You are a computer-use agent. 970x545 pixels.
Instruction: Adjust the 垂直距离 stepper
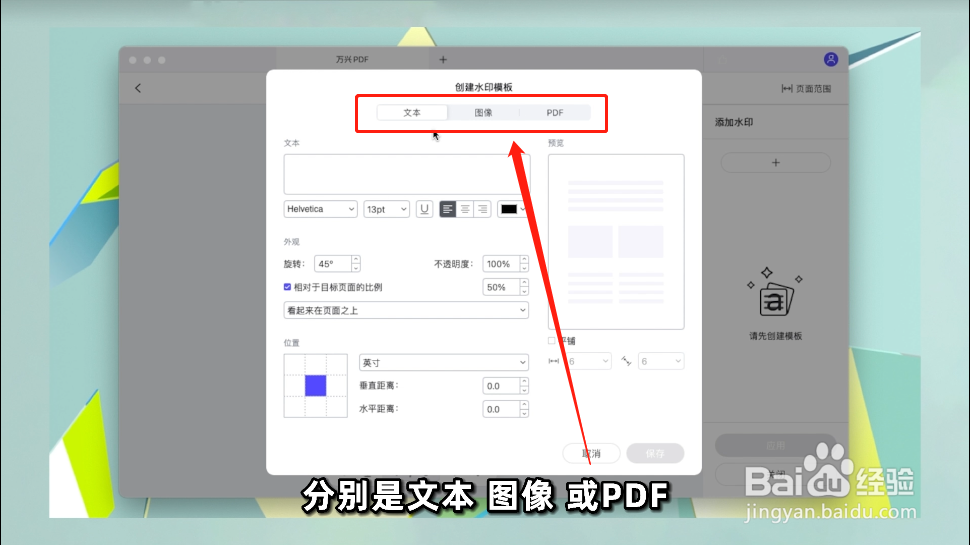tap(524, 386)
